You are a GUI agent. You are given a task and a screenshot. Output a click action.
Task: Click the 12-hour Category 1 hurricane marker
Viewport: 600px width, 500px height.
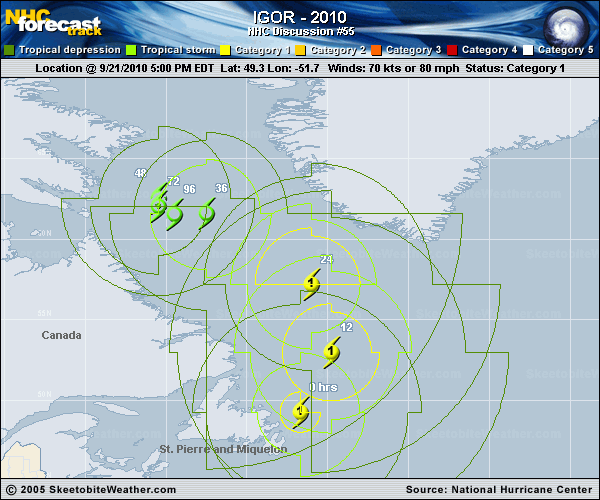(x=331, y=352)
